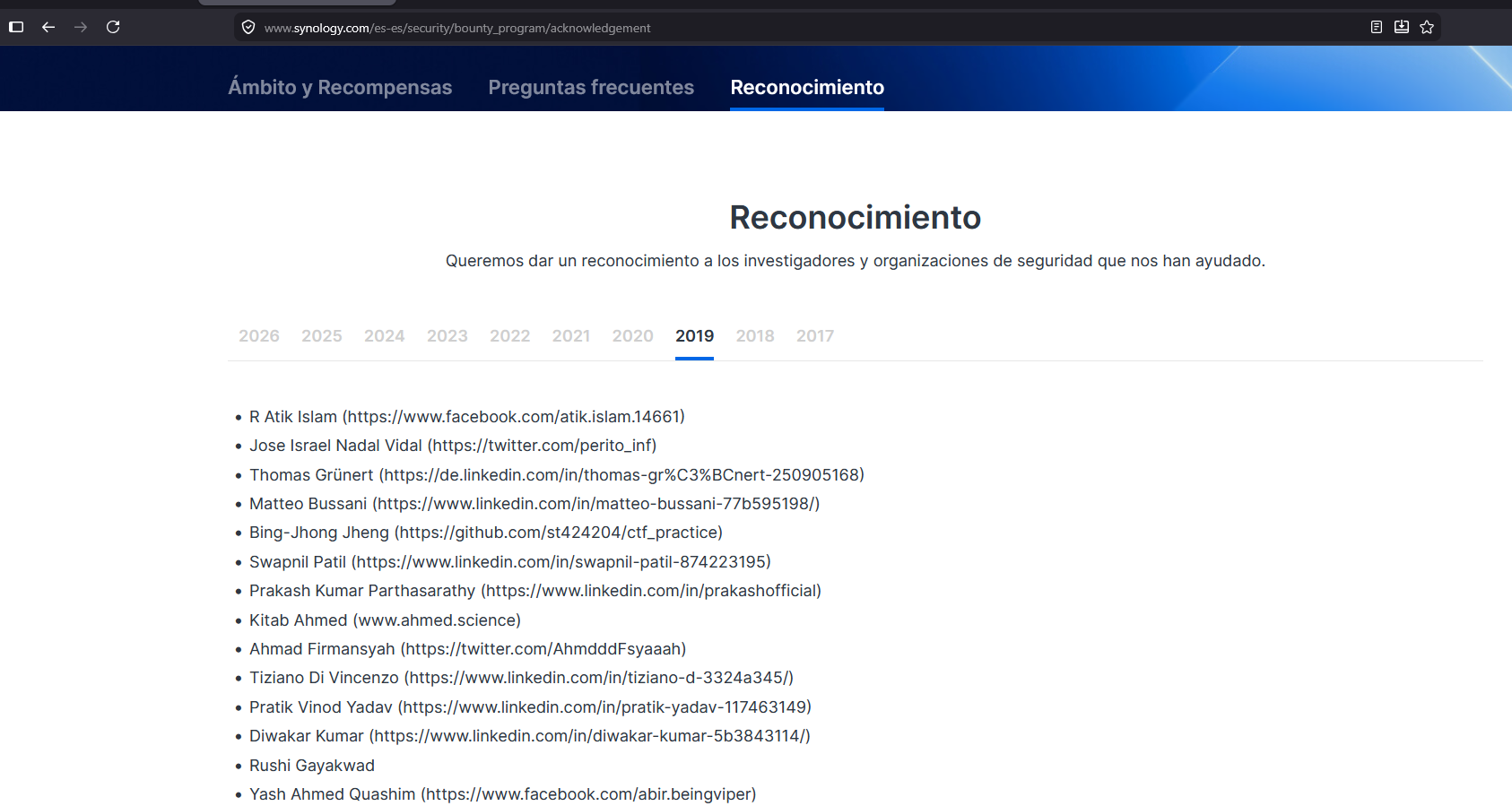This screenshot has width=1512, height=806.
Task: Select the active 2019 year tab
Action: coord(695,335)
